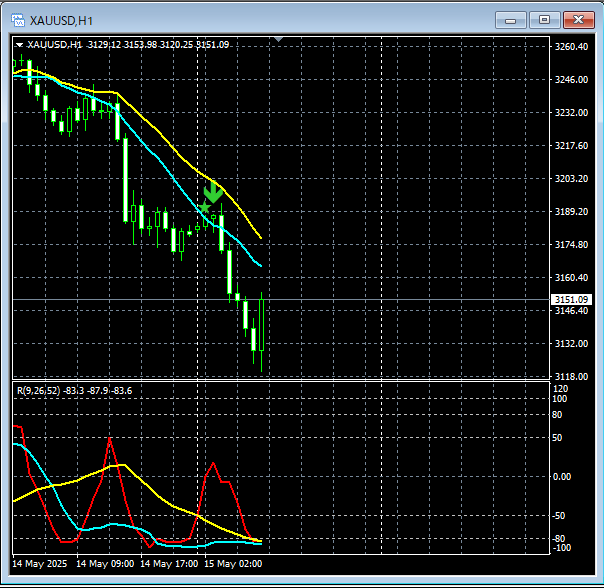
Task: Click the XAUUSD,H1 window title text
Action: pos(61,21)
